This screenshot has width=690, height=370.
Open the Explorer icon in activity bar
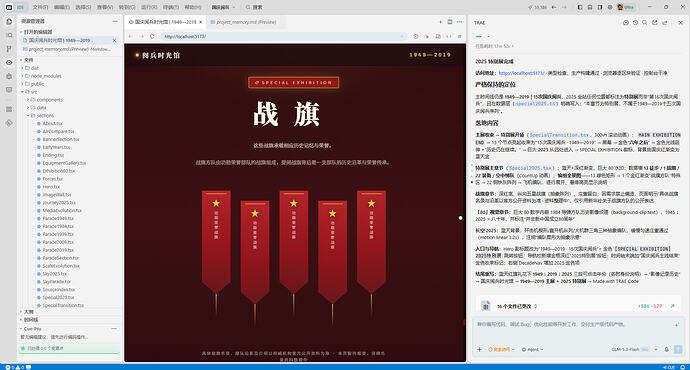click(x=9, y=21)
